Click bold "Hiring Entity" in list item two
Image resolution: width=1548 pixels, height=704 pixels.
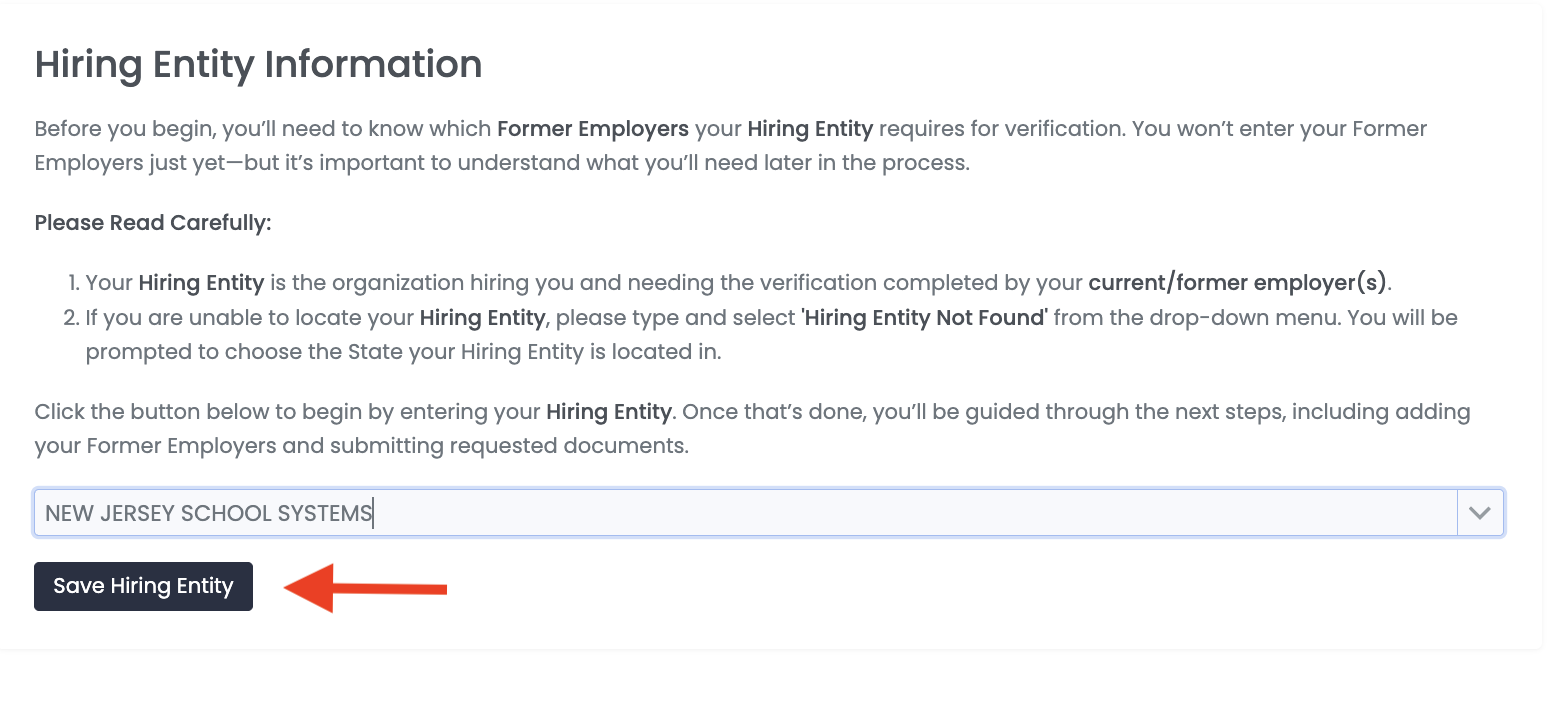pyautogui.click(x=482, y=318)
